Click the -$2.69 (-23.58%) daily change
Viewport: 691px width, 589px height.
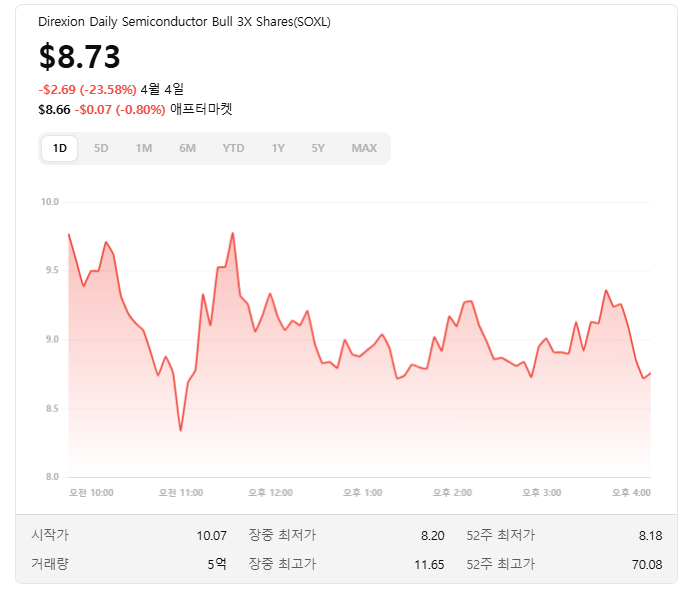(87, 90)
